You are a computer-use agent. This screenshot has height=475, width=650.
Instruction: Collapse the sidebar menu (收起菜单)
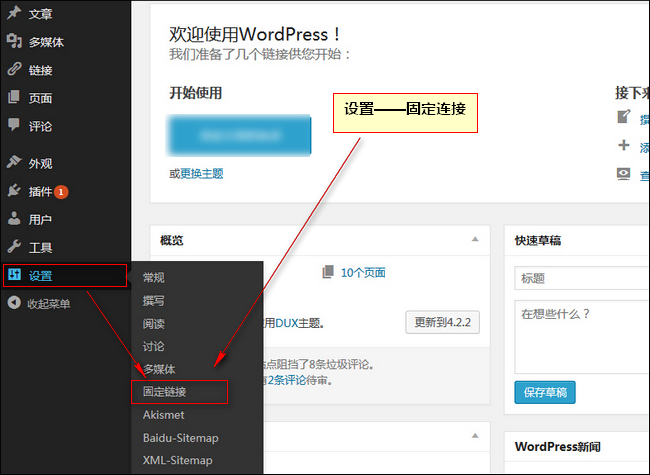[x=40, y=304]
